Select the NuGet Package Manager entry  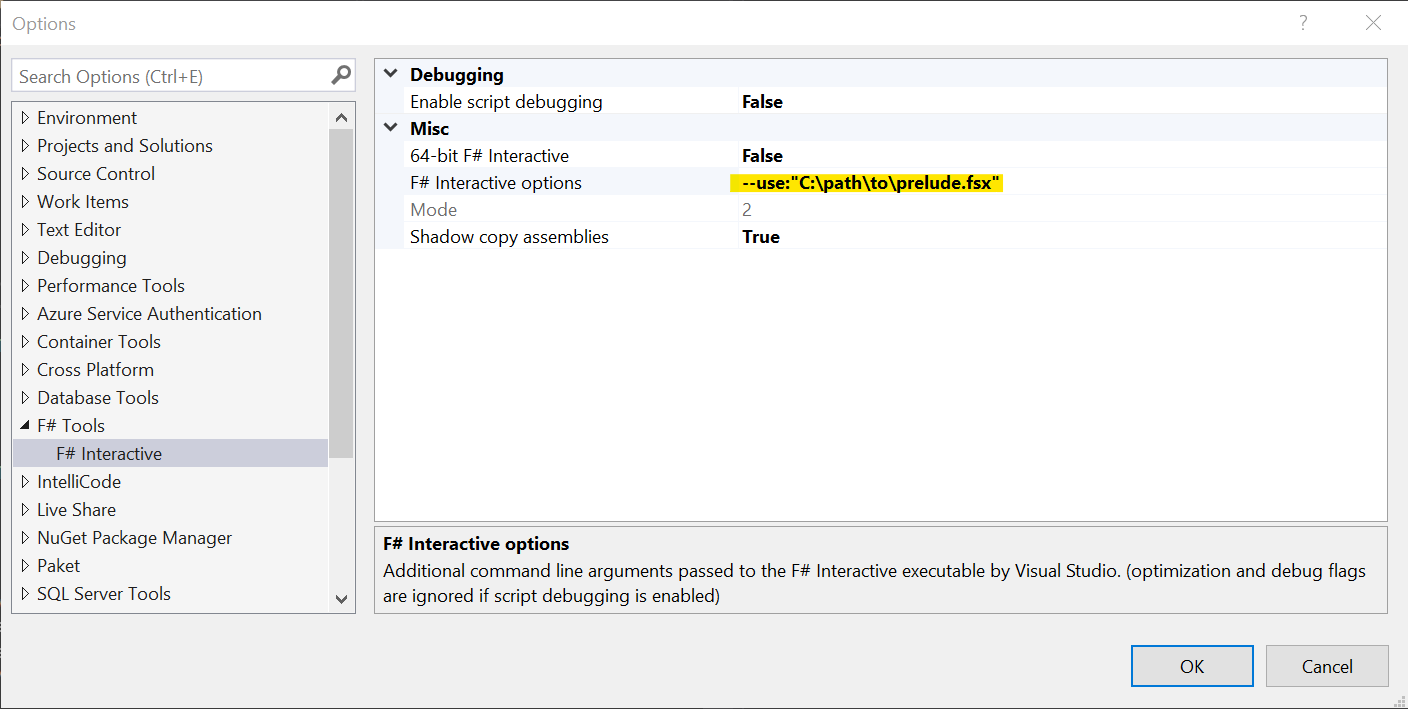(x=134, y=538)
